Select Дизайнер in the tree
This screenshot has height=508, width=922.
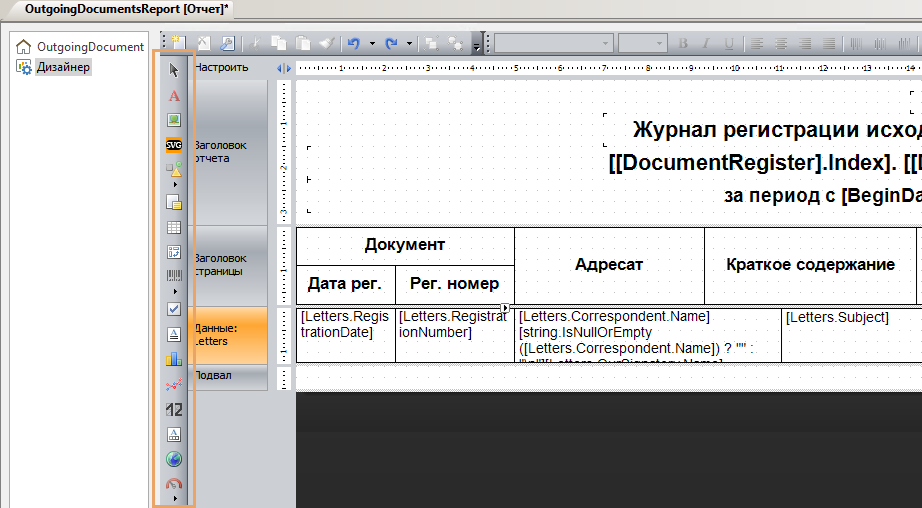coord(63,67)
